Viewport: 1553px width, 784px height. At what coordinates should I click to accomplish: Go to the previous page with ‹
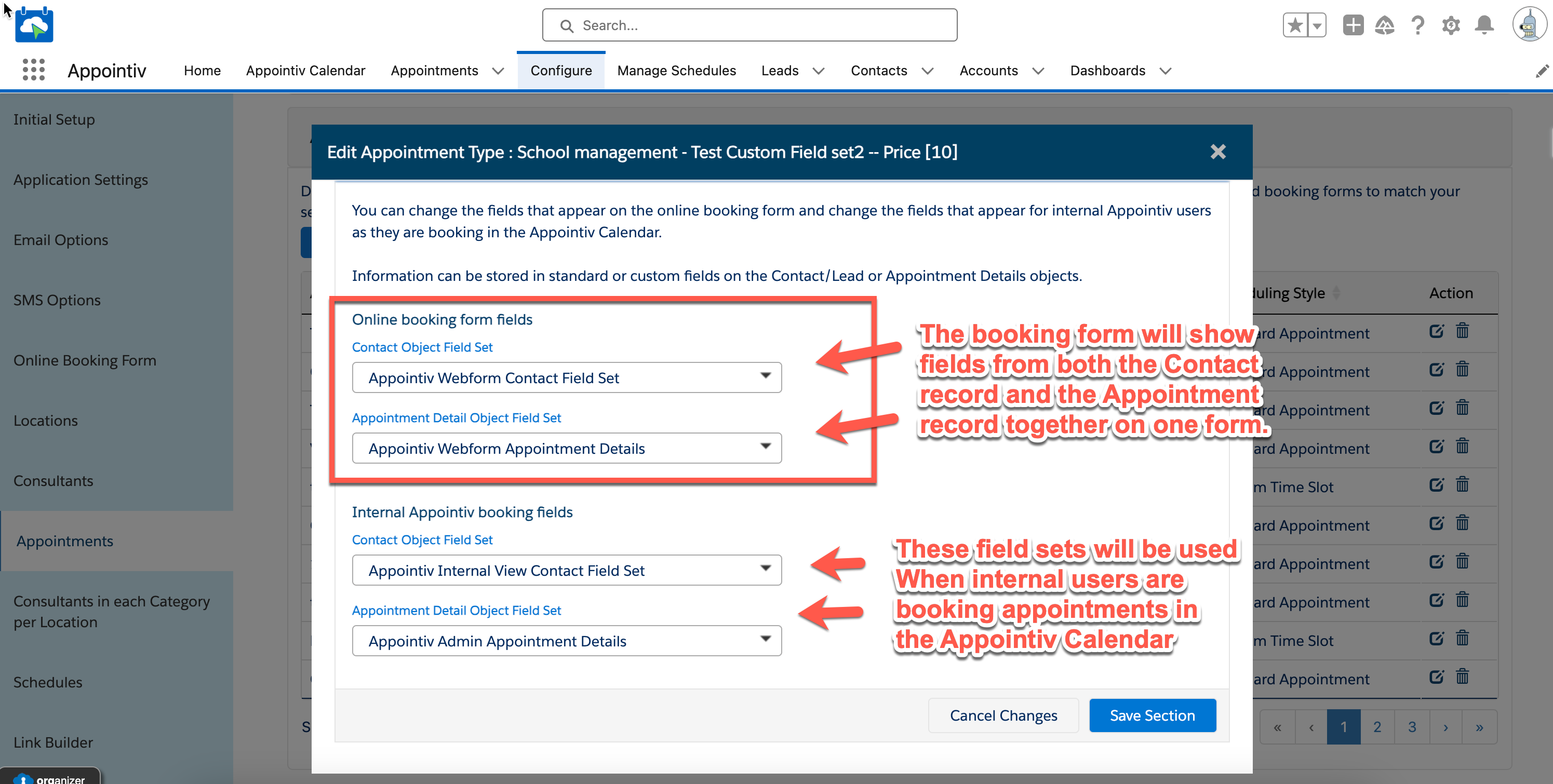pos(1310,727)
